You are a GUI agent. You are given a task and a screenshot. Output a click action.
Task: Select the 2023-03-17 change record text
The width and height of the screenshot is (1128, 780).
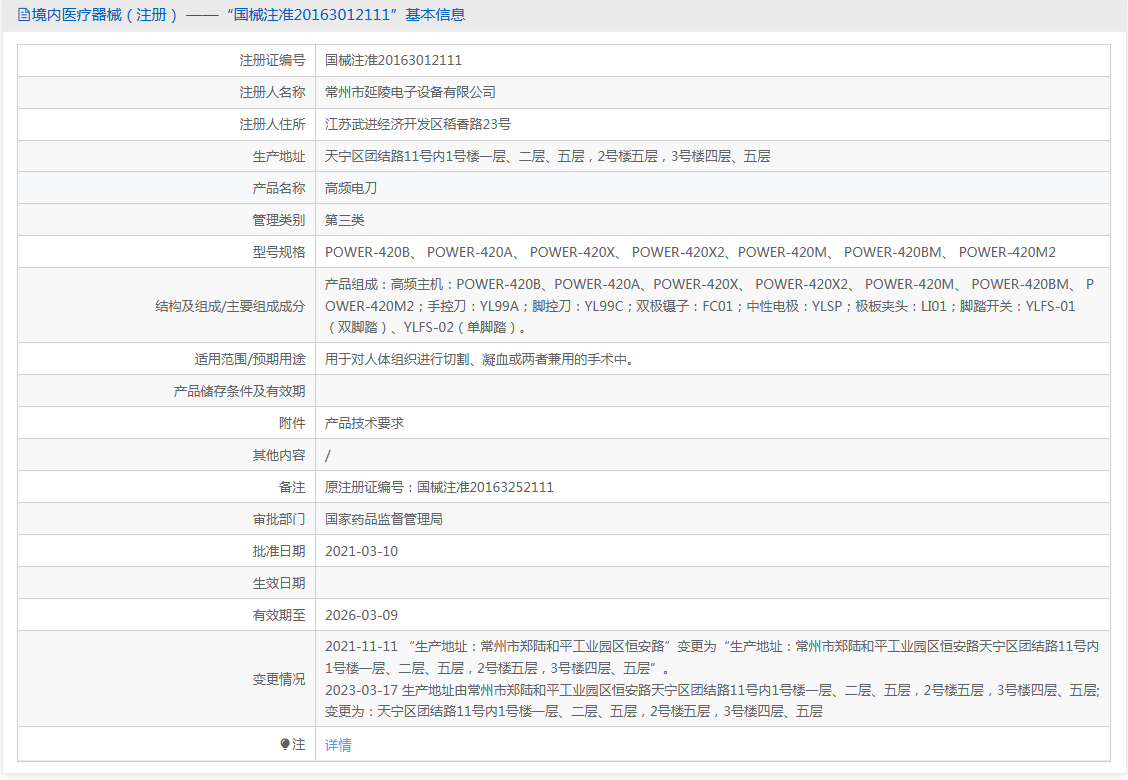coord(712,701)
